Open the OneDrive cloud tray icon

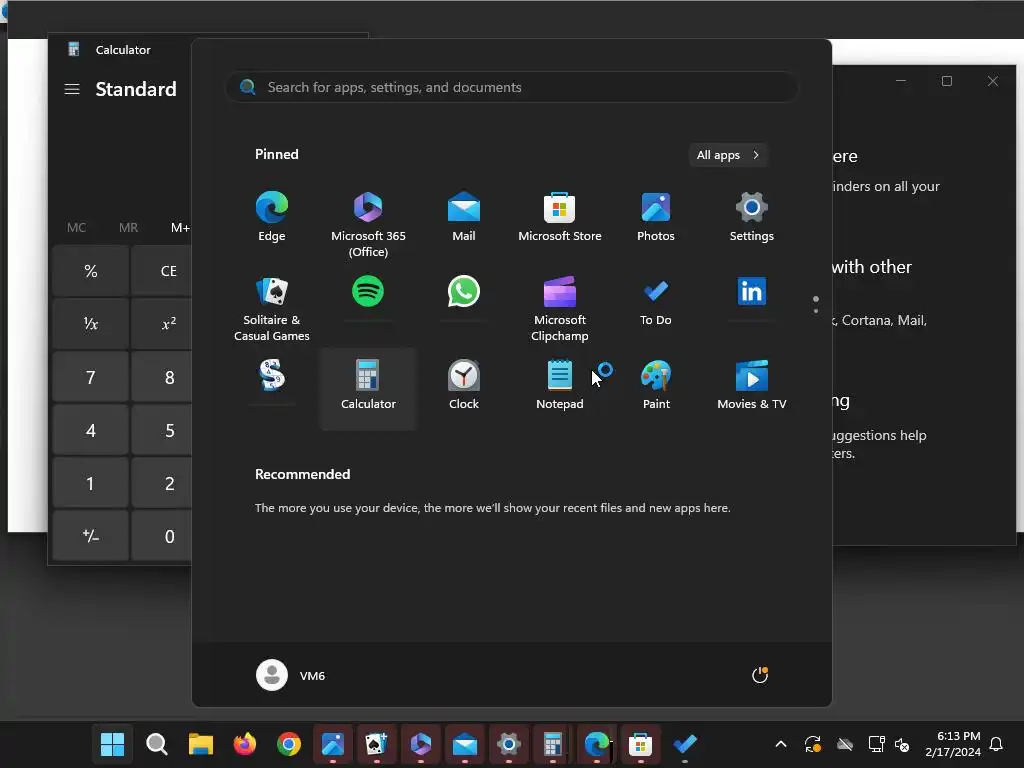click(x=845, y=744)
